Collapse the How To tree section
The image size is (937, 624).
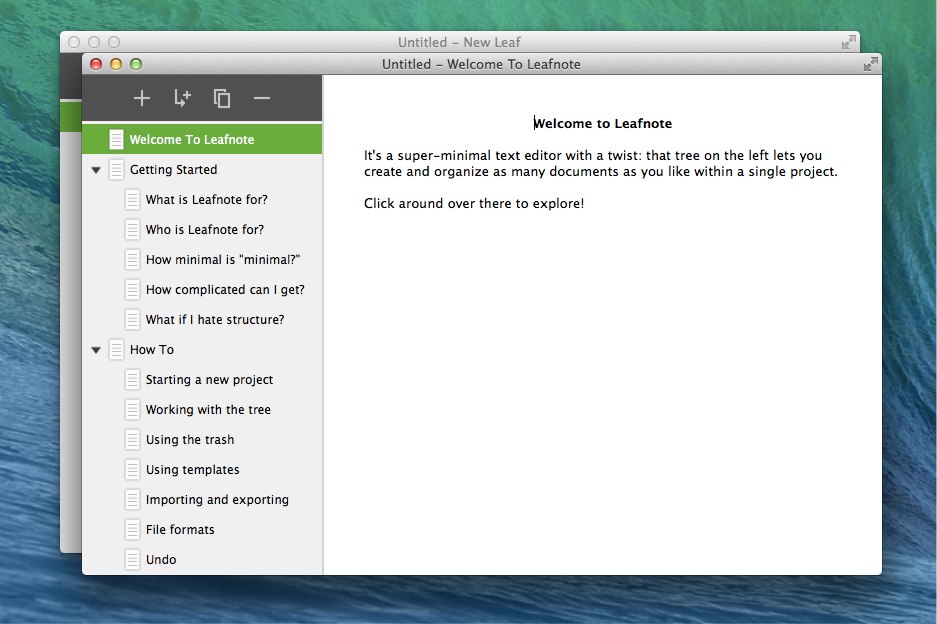coord(96,350)
